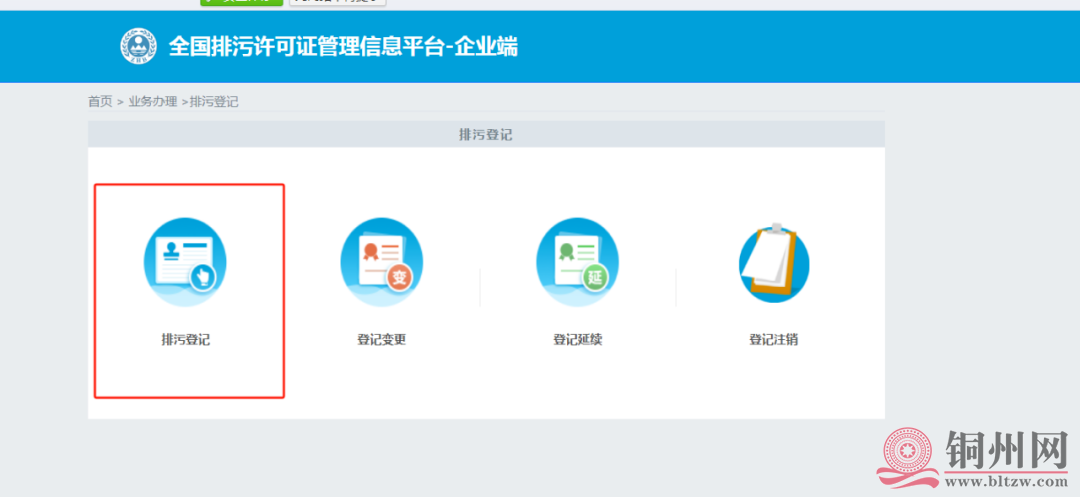Select the 登记延续 green certificate icon
1080x497 pixels.
577,263
